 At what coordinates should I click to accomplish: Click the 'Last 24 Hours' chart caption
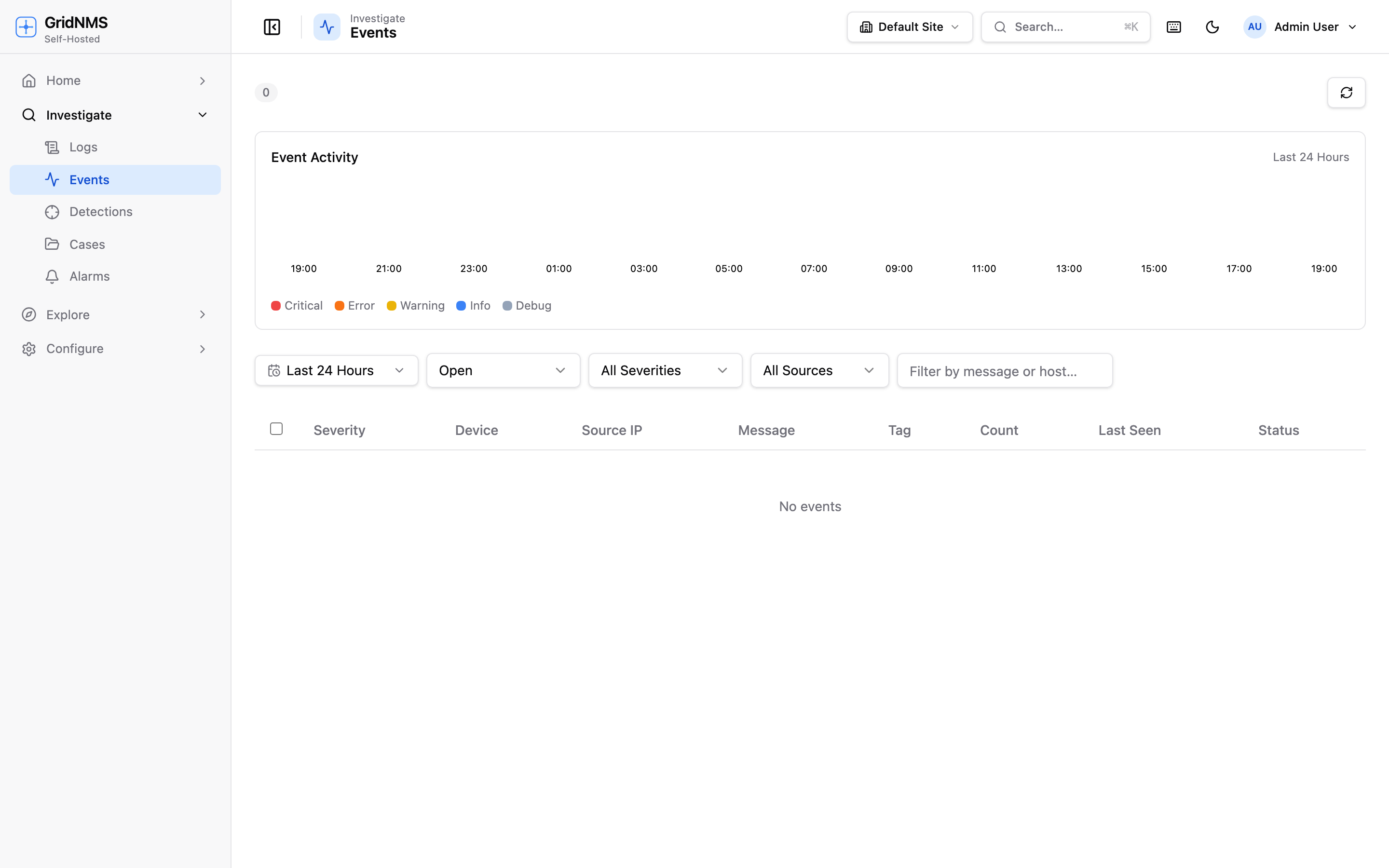[1311, 157]
